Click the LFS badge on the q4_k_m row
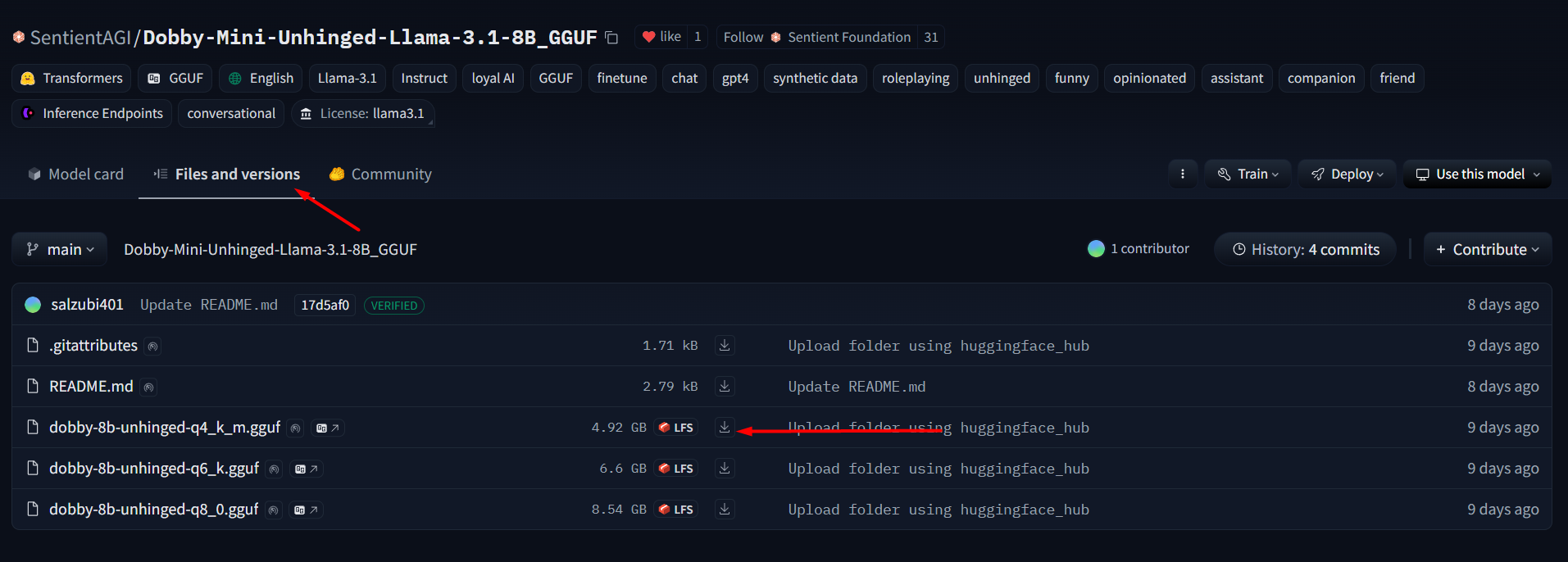 pyautogui.click(x=676, y=428)
